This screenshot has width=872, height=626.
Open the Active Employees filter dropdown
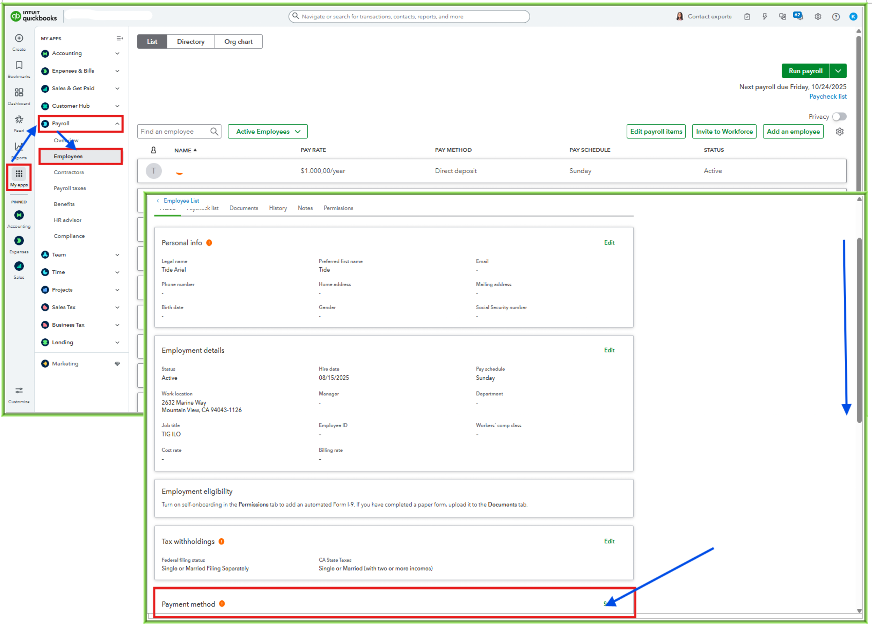pos(268,132)
